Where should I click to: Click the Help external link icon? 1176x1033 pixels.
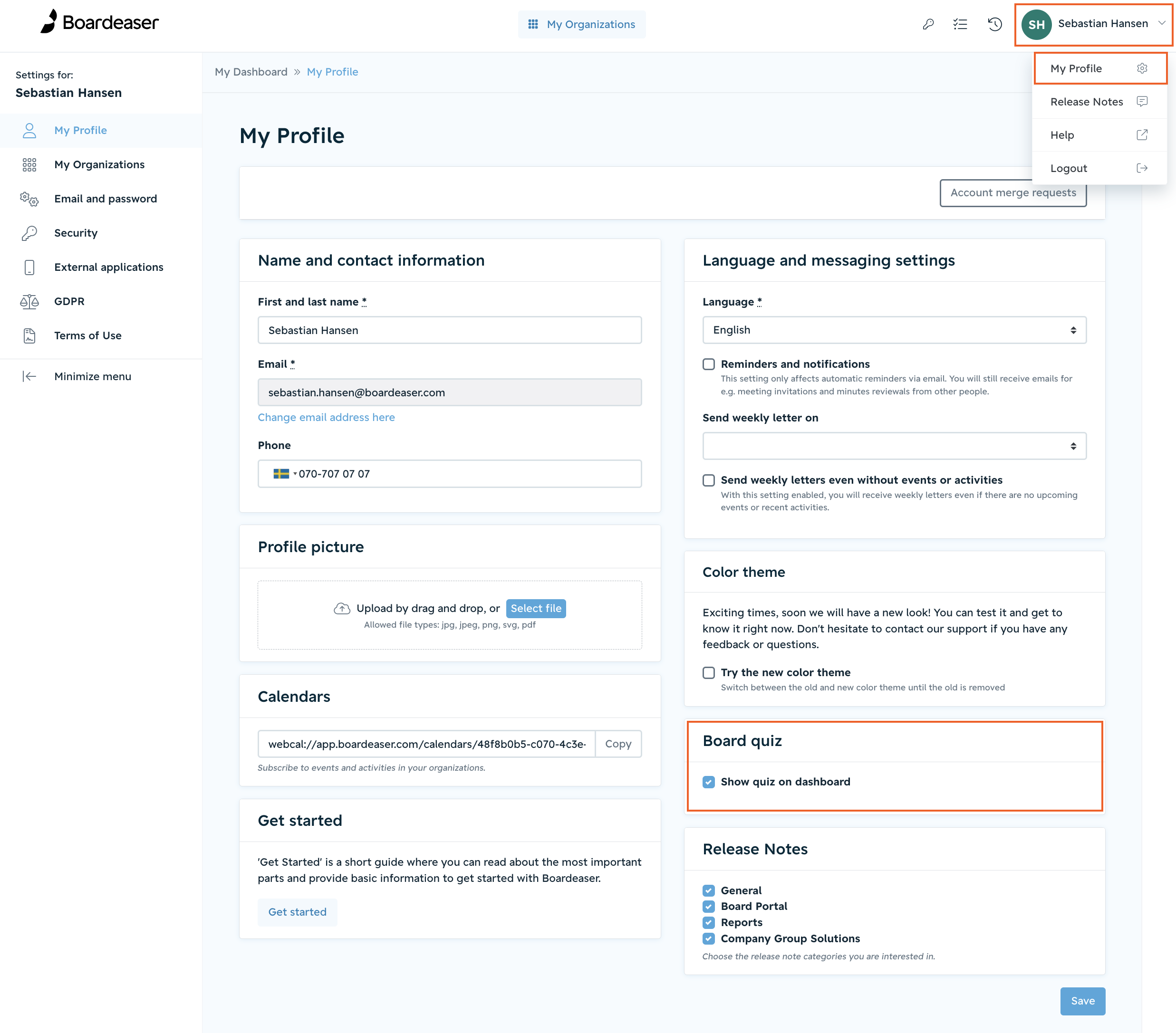1142,135
